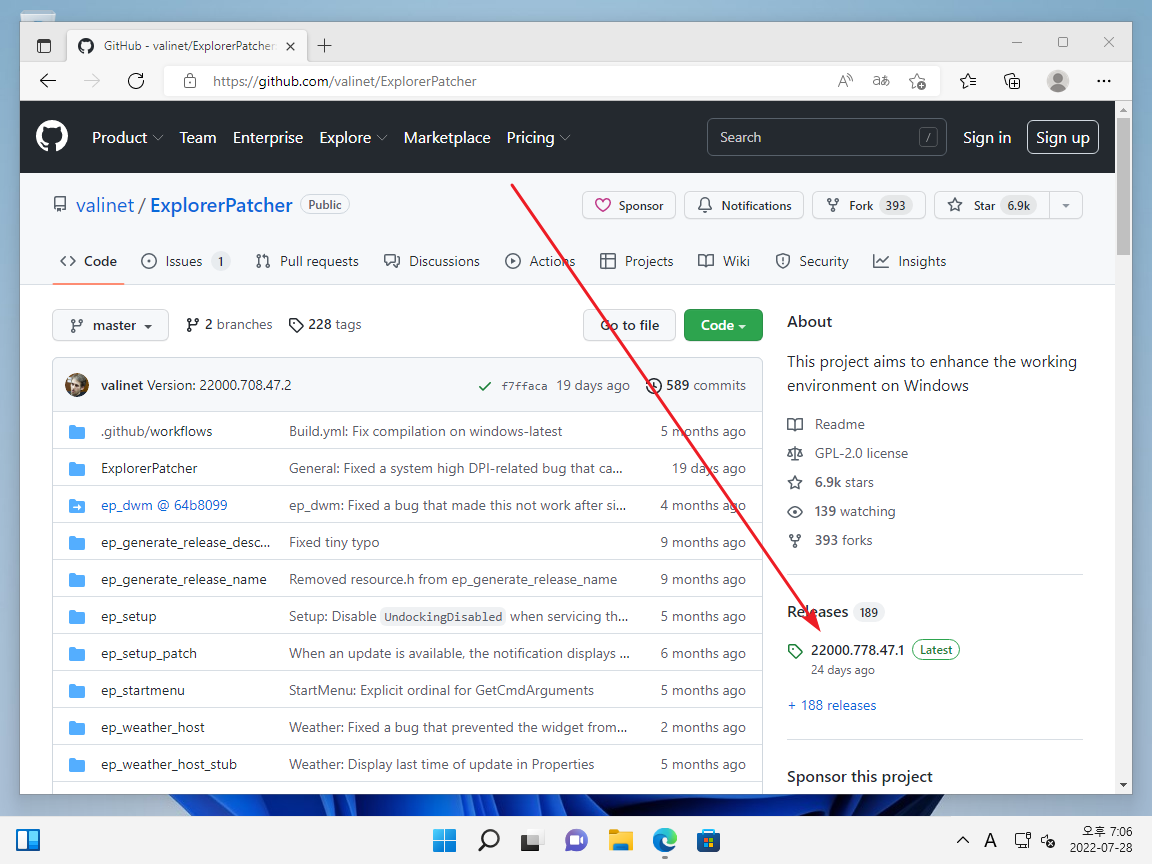Click the page vertical scrollbar thumb
The height and width of the screenshot is (864, 1152).
coord(1123,186)
